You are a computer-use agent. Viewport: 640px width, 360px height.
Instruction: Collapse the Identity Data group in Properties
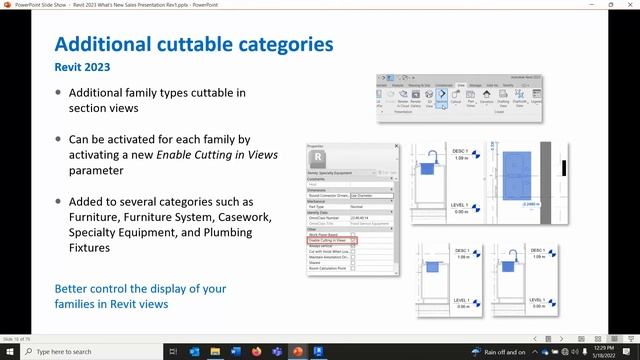pos(391,212)
